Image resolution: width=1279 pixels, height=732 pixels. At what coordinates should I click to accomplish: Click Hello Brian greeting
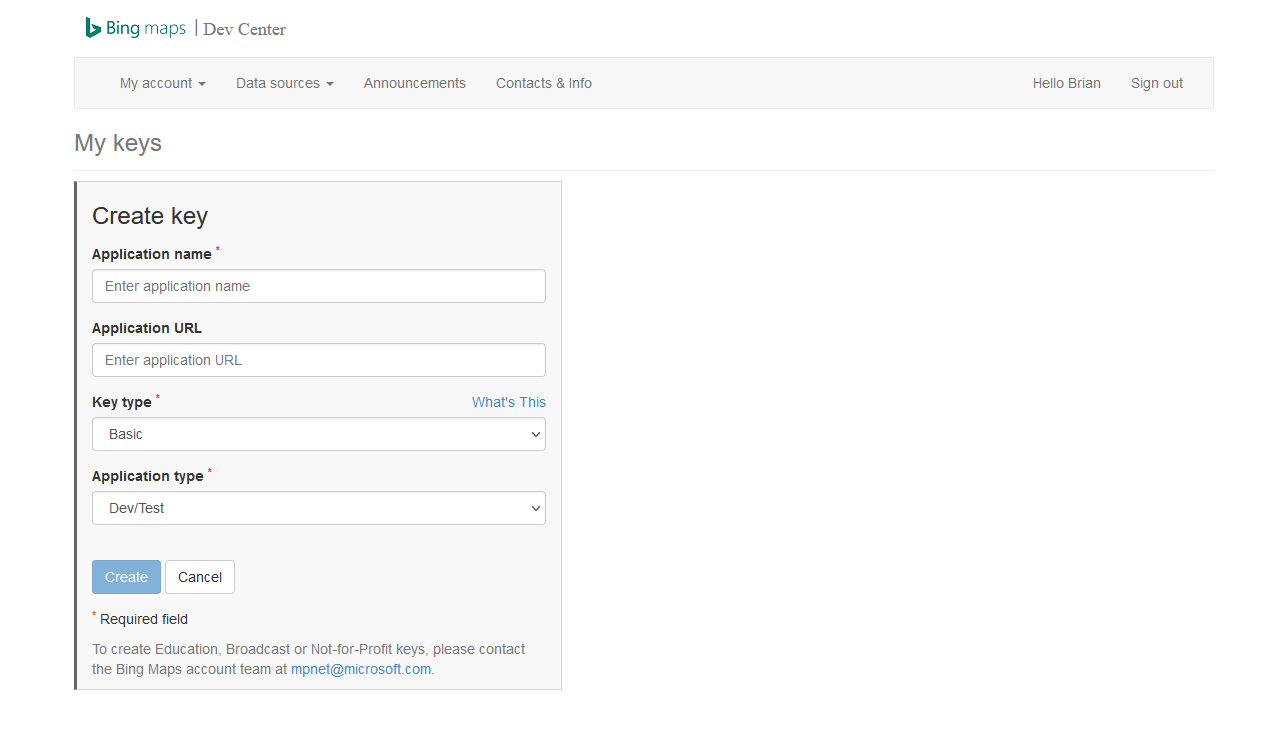1067,83
